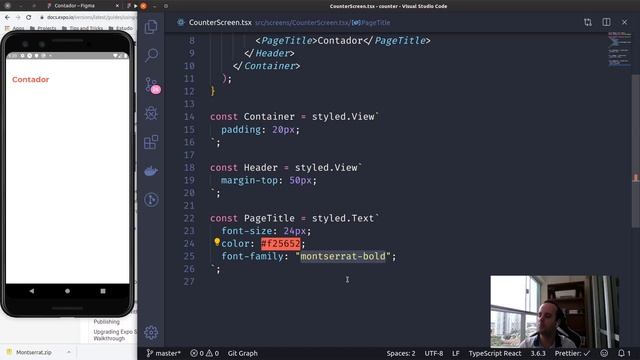Open the Extensions view
640x360 pixels.
click(151, 142)
